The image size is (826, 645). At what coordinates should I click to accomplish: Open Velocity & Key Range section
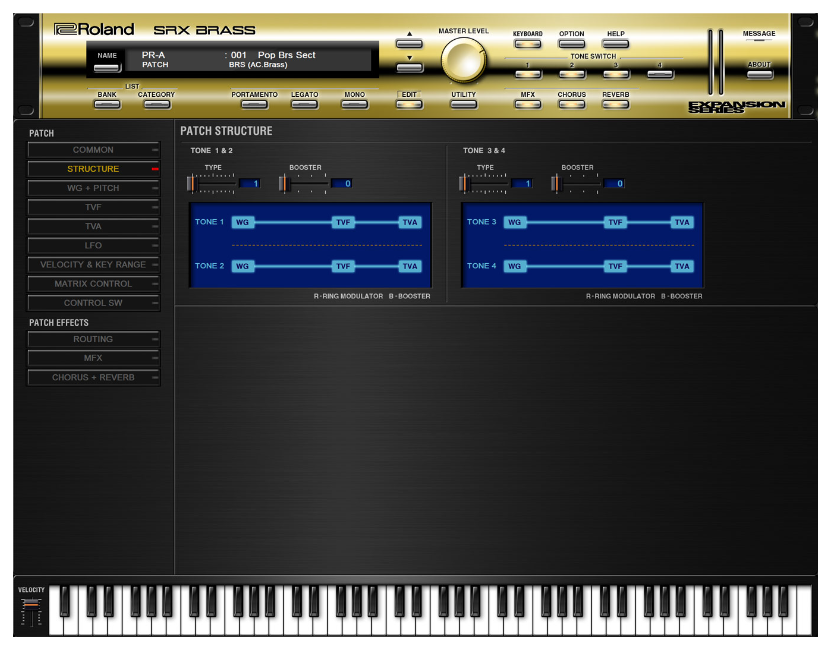[93, 265]
